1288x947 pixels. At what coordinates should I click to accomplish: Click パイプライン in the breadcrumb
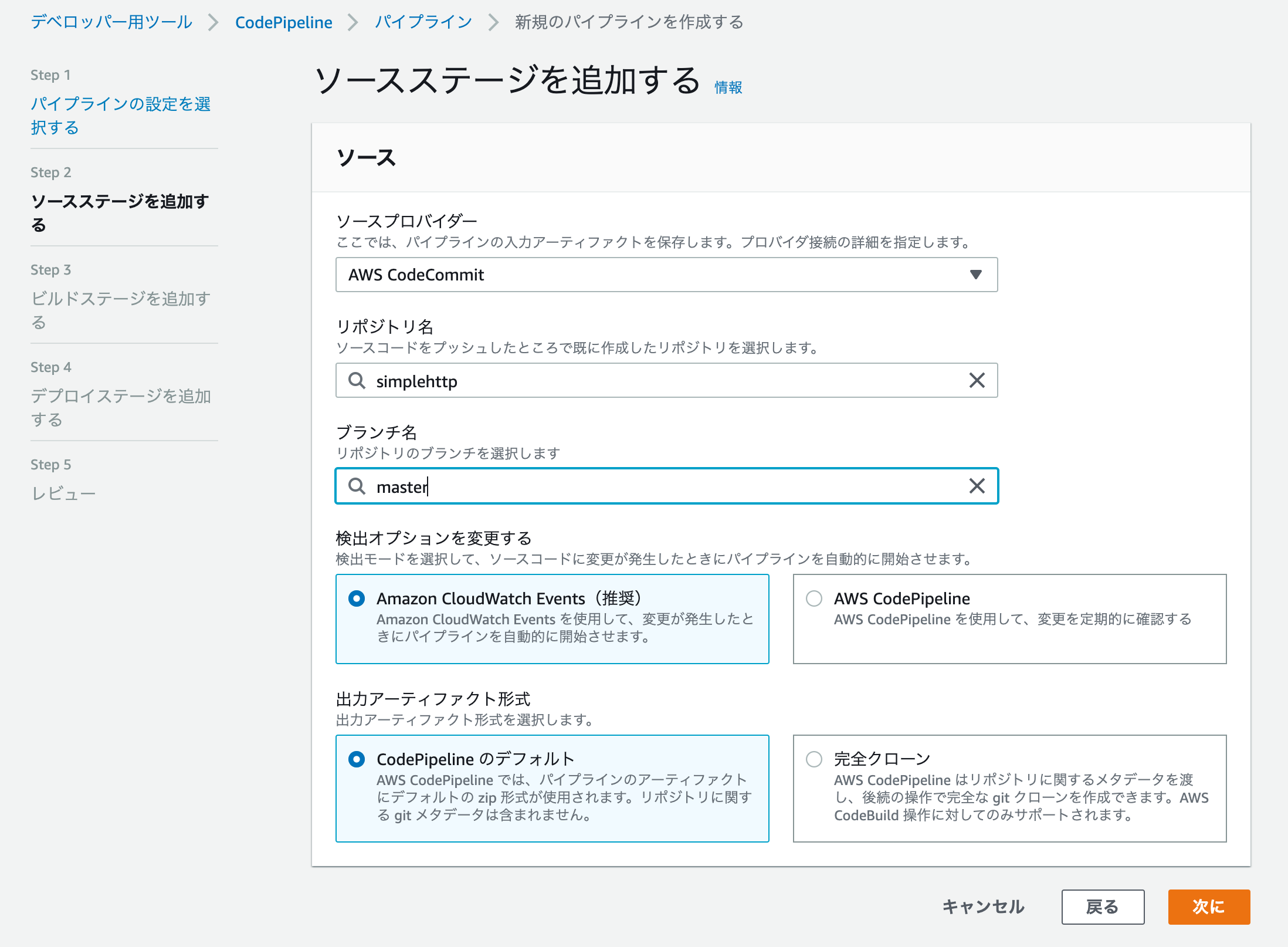pos(423,22)
